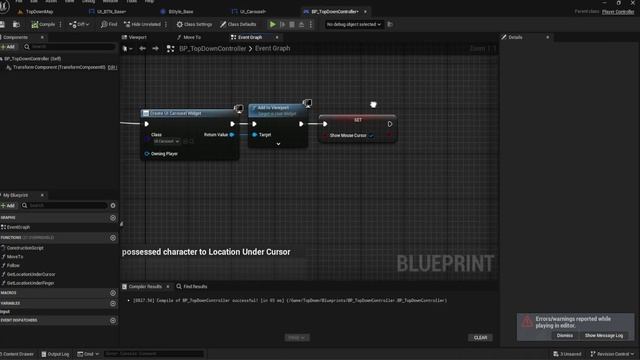Click exec input pin of Create Widget node
The width and height of the screenshot is (640, 360).
(x=147, y=124)
